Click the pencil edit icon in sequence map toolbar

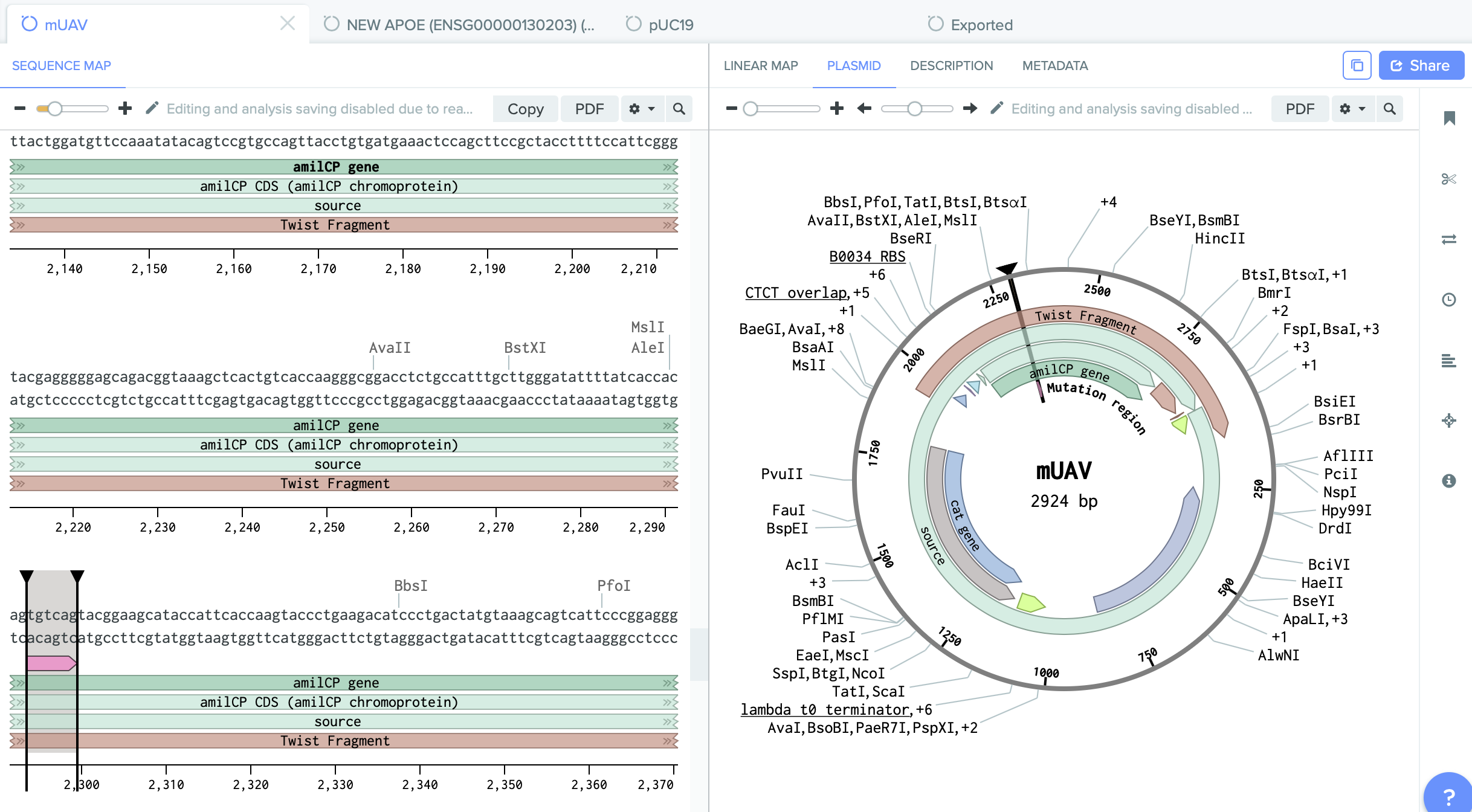(x=152, y=108)
